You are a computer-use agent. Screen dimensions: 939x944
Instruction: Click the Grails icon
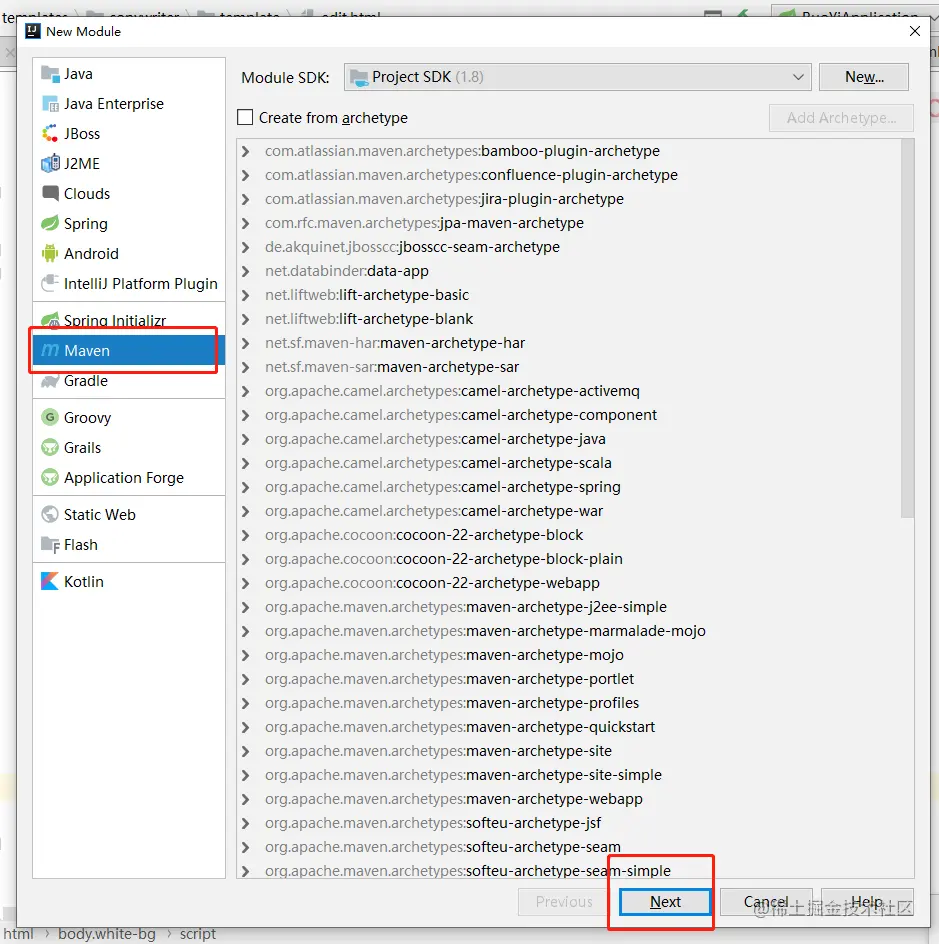tap(50, 447)
